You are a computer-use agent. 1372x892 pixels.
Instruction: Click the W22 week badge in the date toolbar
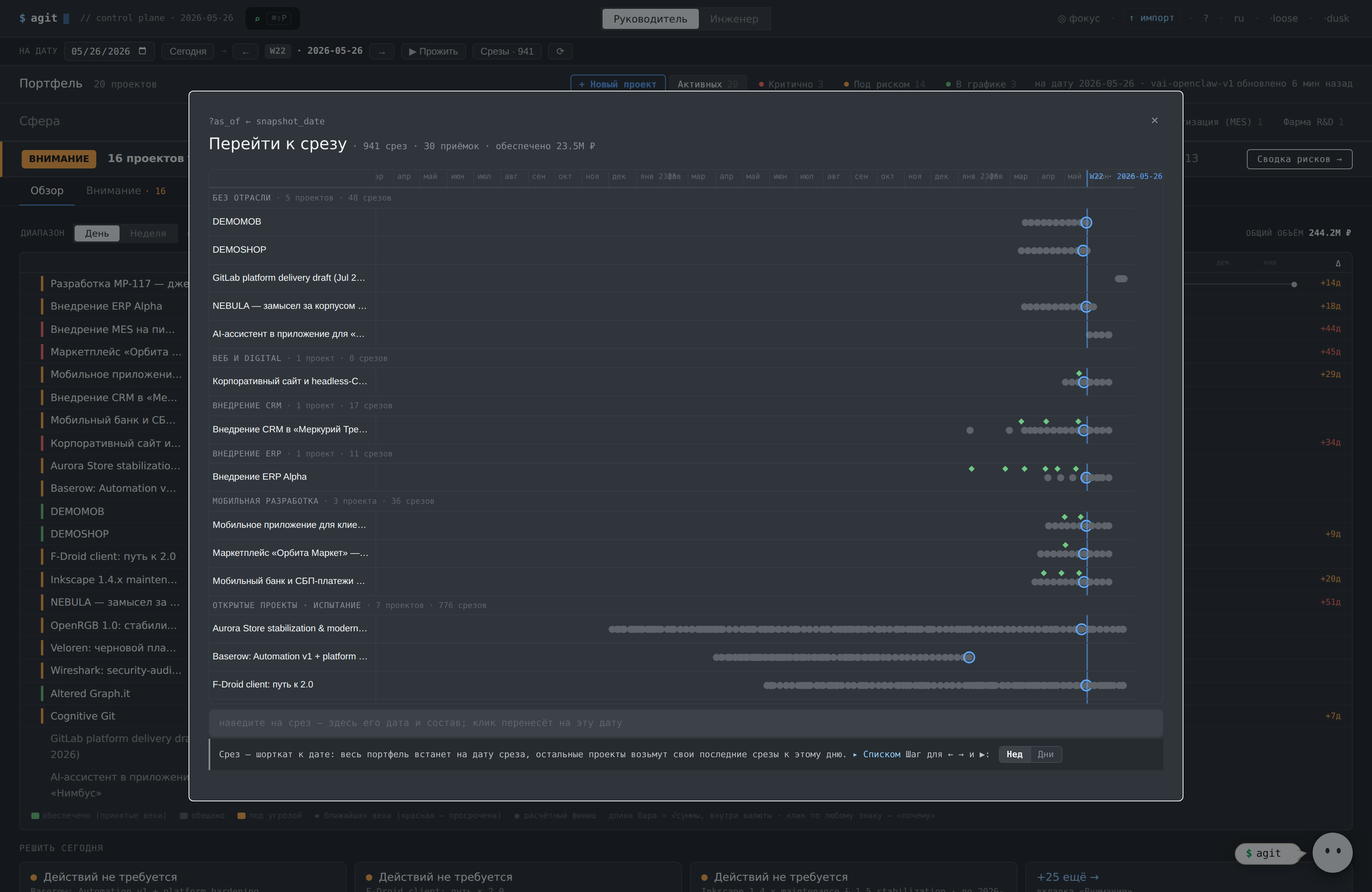click(277, 51)
